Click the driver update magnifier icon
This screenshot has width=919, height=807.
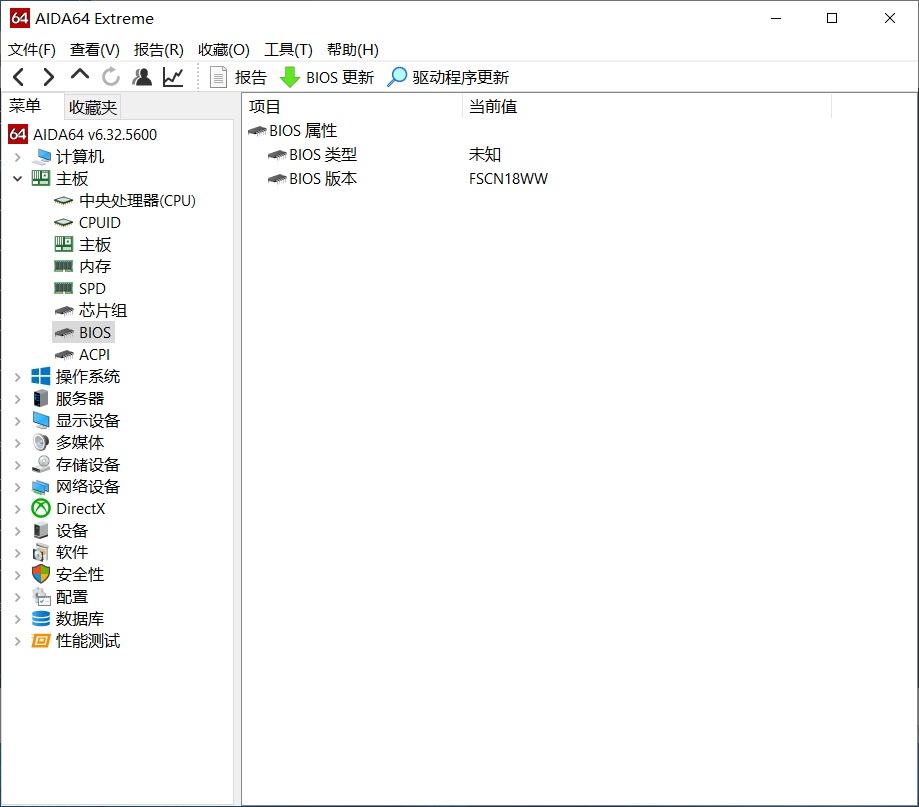pyautogui.click(x=397, y=77)
